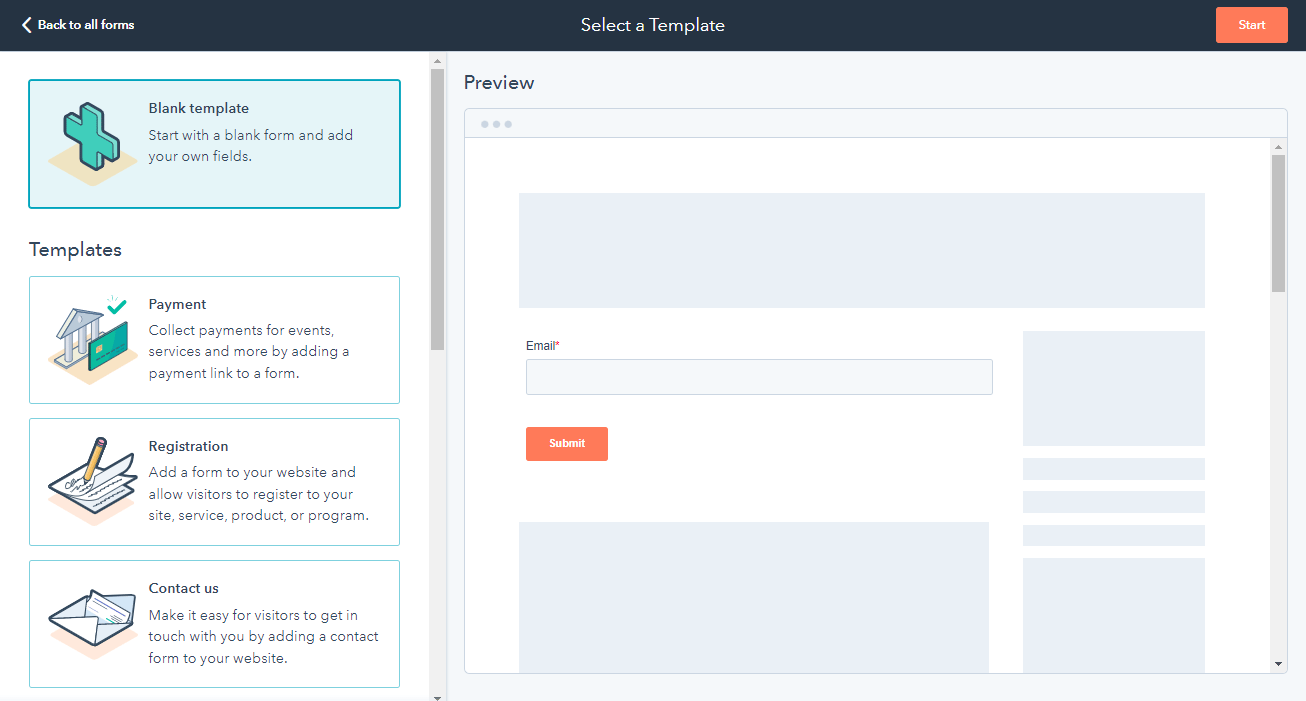Click the required asterisk next to Email

click(556, 341)
